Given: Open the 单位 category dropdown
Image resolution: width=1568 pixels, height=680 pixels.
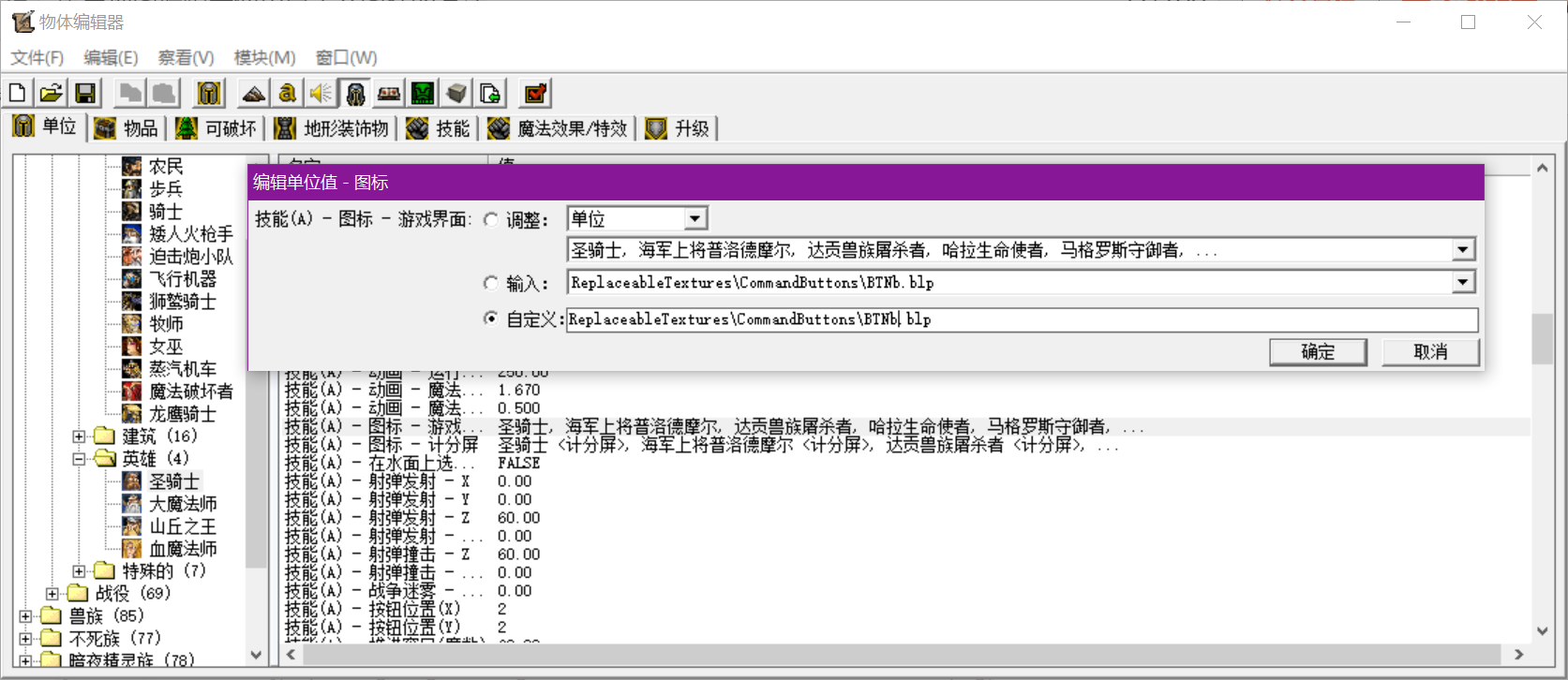Looking at the screenshot, I should [694, 219].
